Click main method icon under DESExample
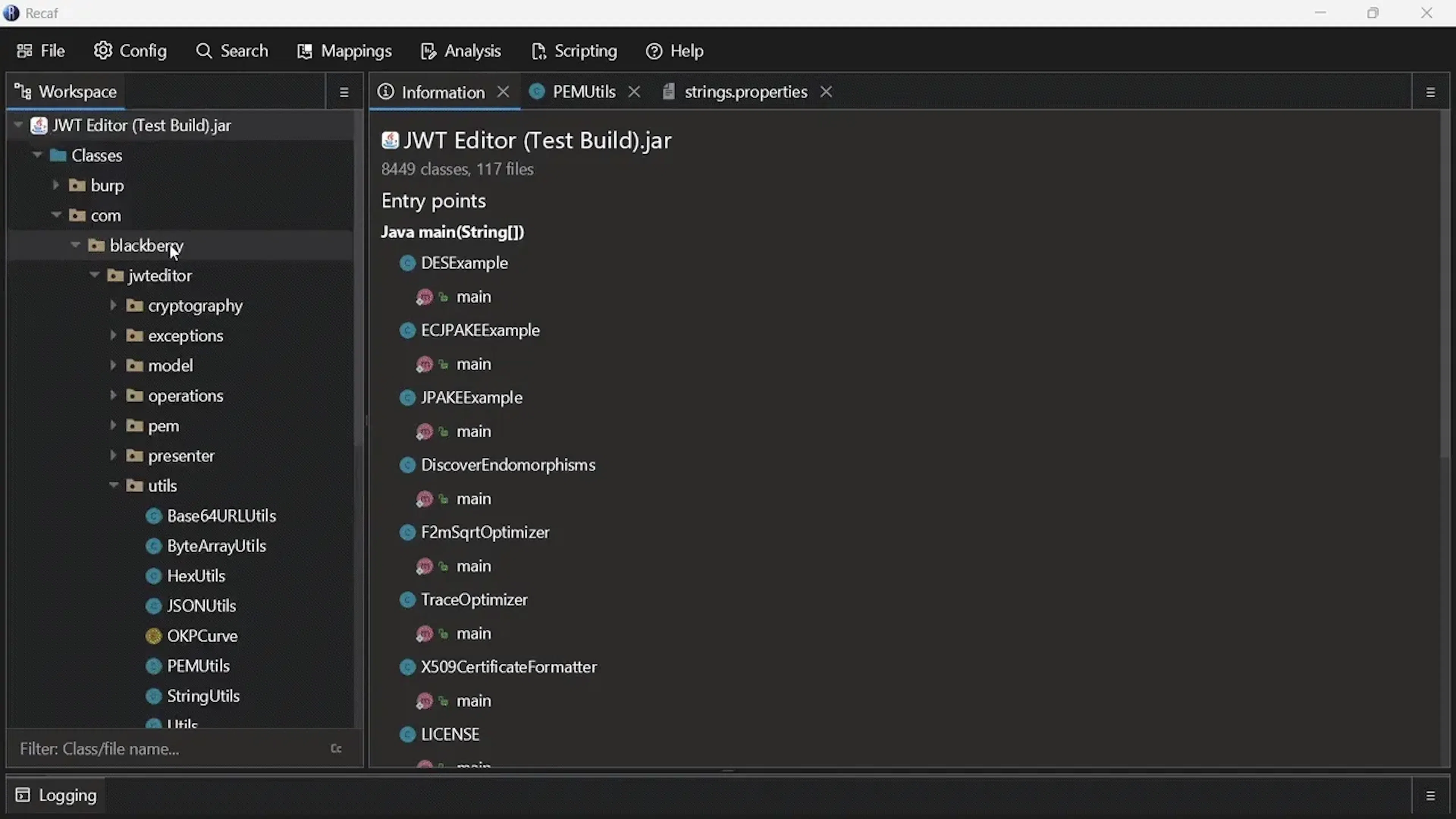1456x819 pixels. [425, 297]
